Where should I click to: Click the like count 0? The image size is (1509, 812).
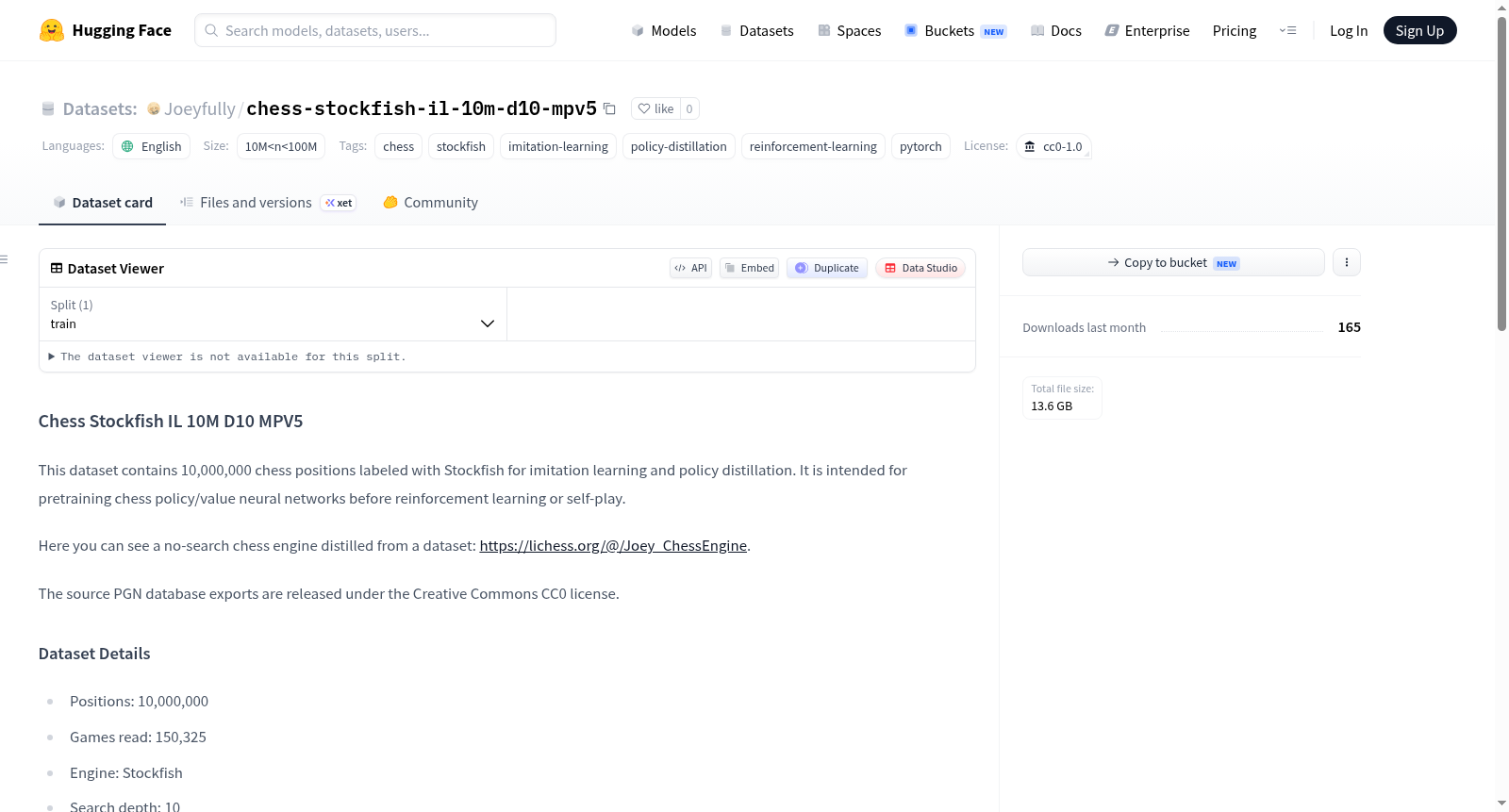click(689, 108)
